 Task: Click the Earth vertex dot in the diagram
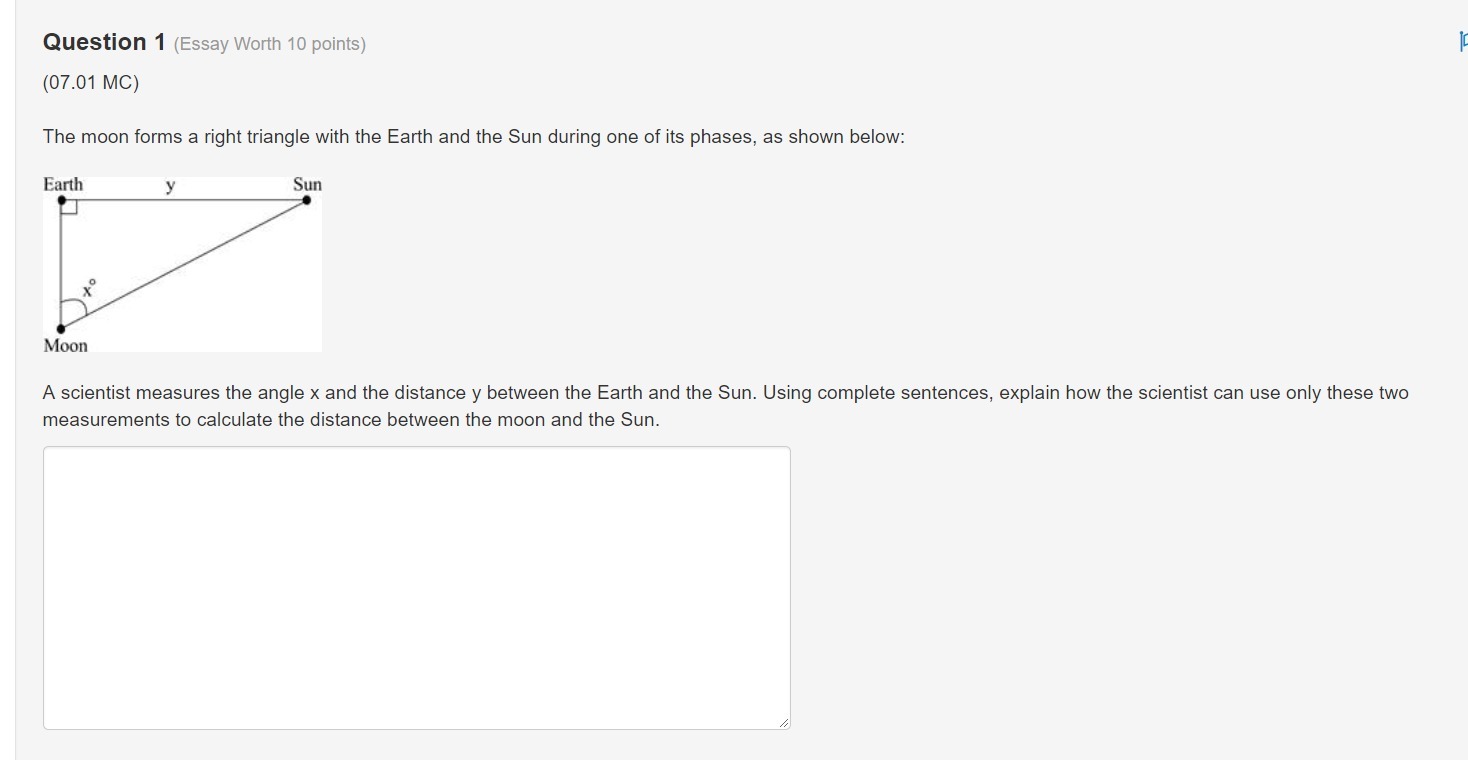click(61, 200)
